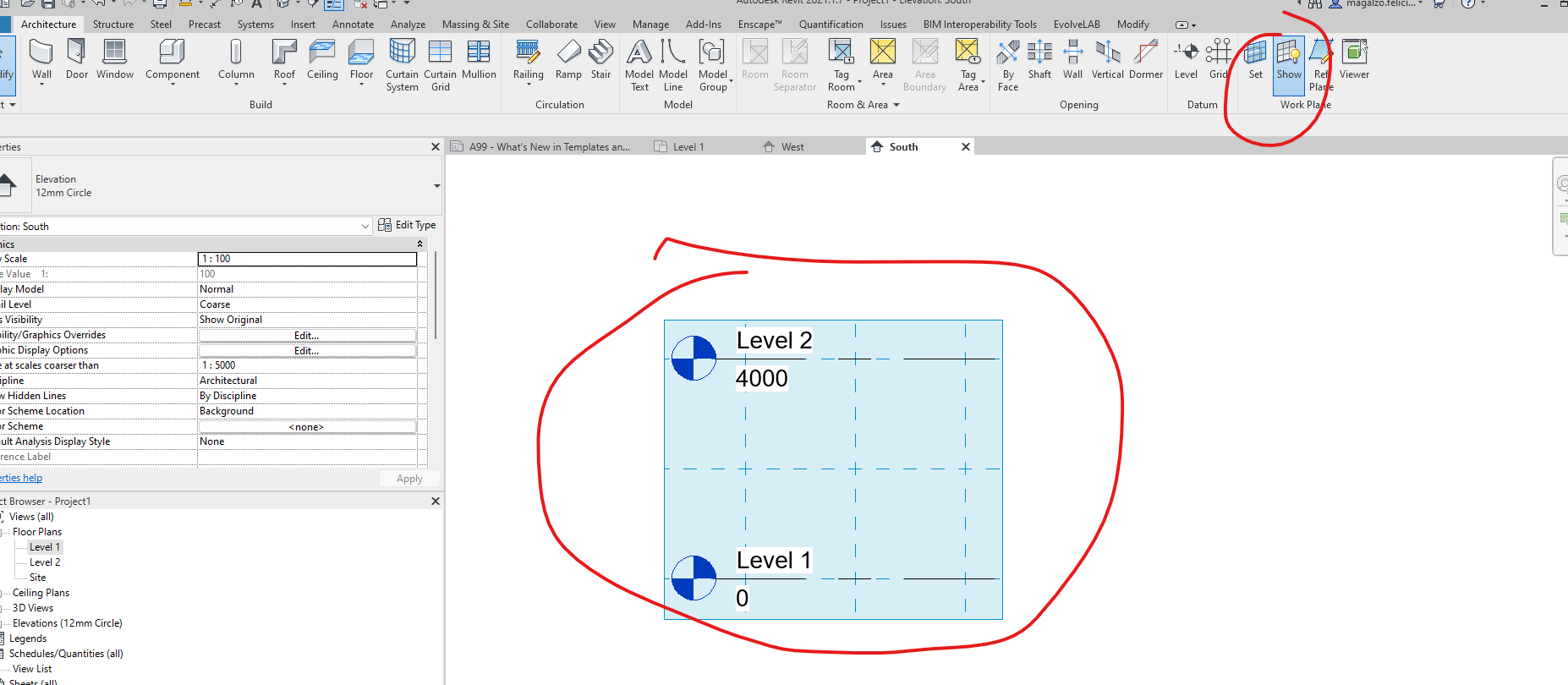Screen dimensions: 1568x685
Task: Select the Area tool
Action: click(x=882, y=61)
